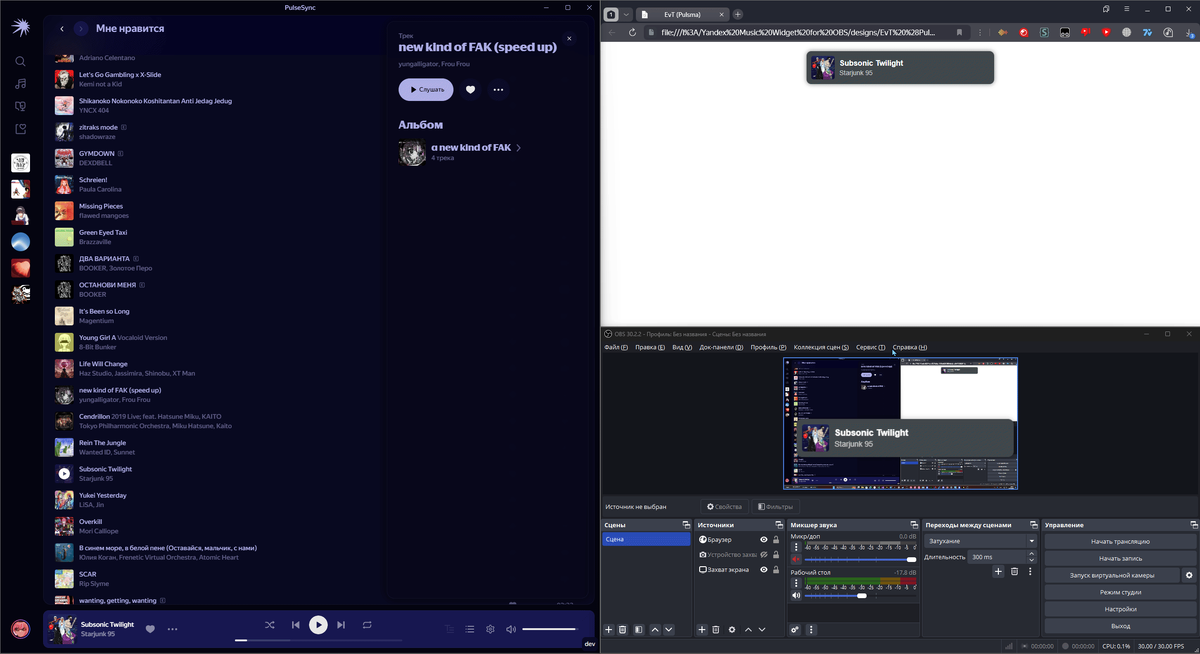Bookmark the page in address bar

pos(959,32)
